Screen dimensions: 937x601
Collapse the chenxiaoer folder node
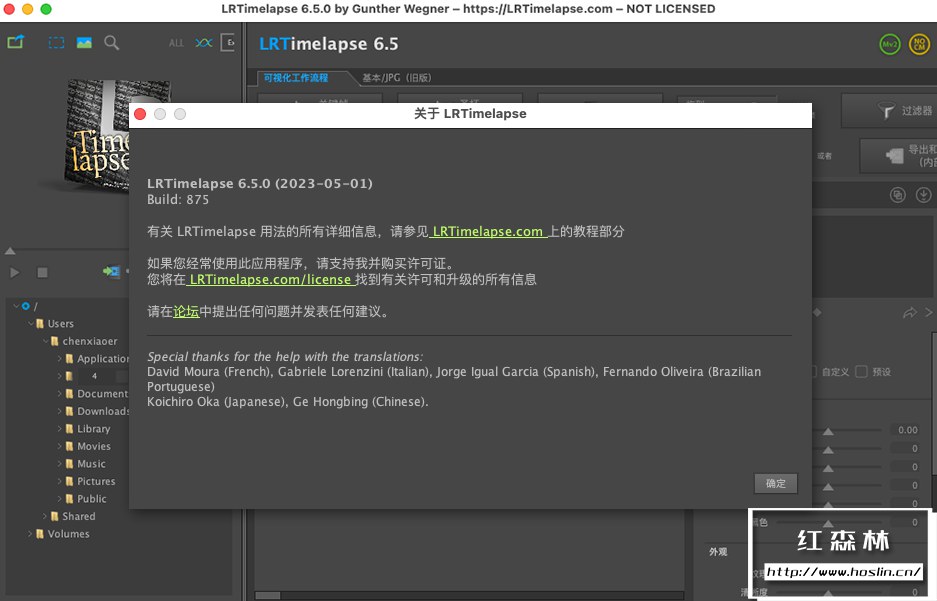point(46,341)
